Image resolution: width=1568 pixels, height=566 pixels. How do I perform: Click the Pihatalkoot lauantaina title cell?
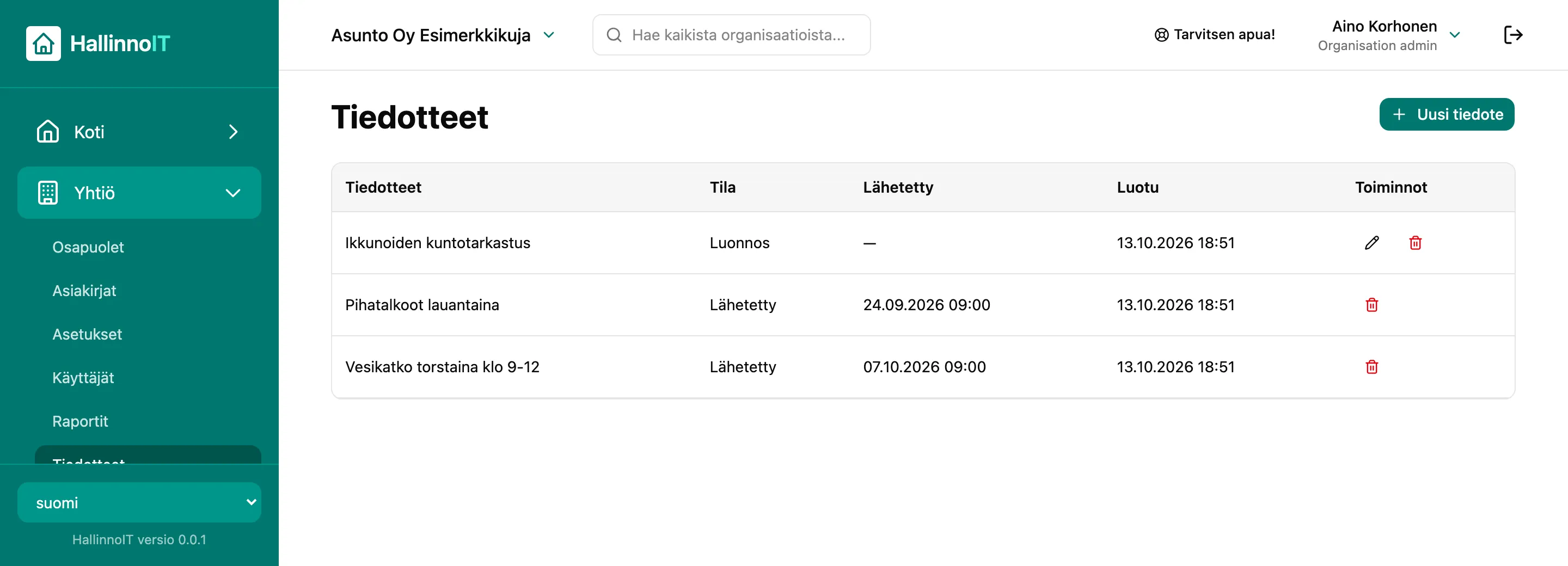(422, 305)
